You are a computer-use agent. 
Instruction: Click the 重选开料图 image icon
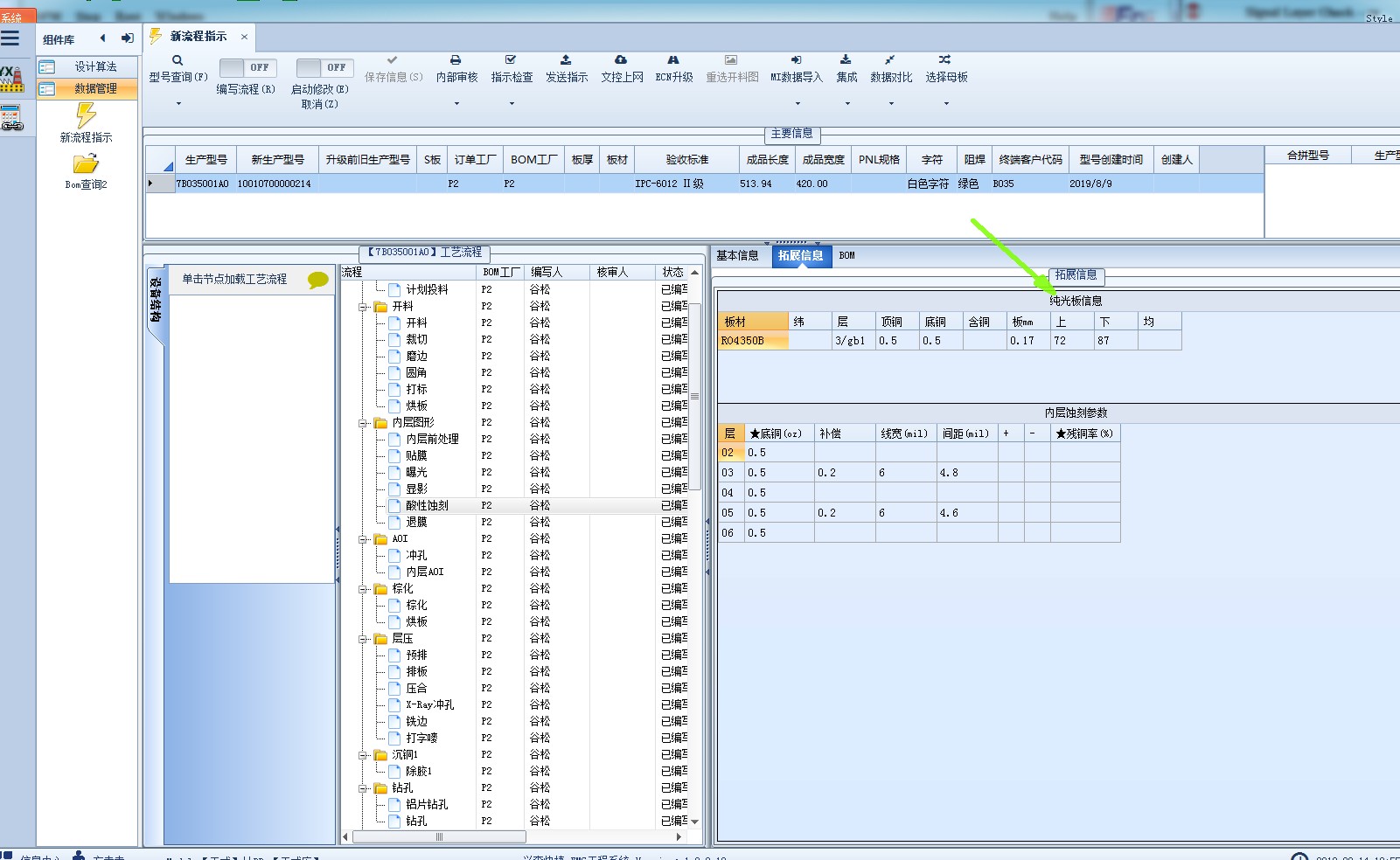pyautogui.click(x=731, y=60)
